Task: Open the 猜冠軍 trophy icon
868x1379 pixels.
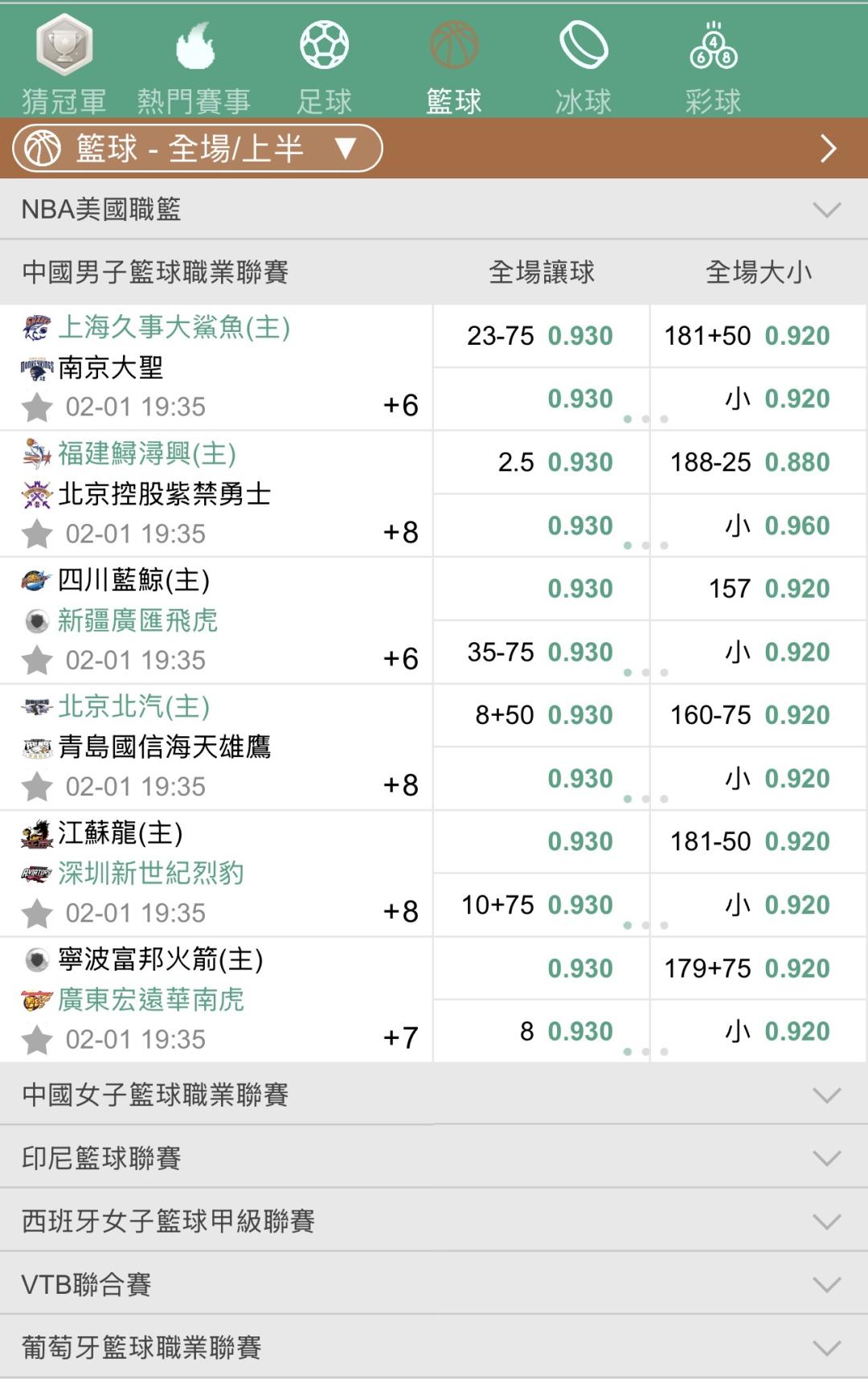Action: 64,45
